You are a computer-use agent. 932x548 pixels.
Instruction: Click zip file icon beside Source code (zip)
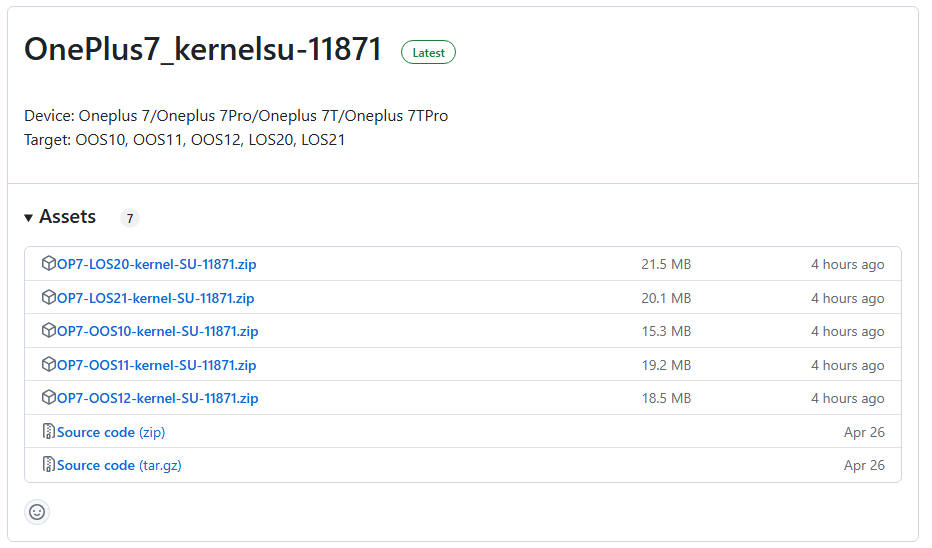point(49,432)
